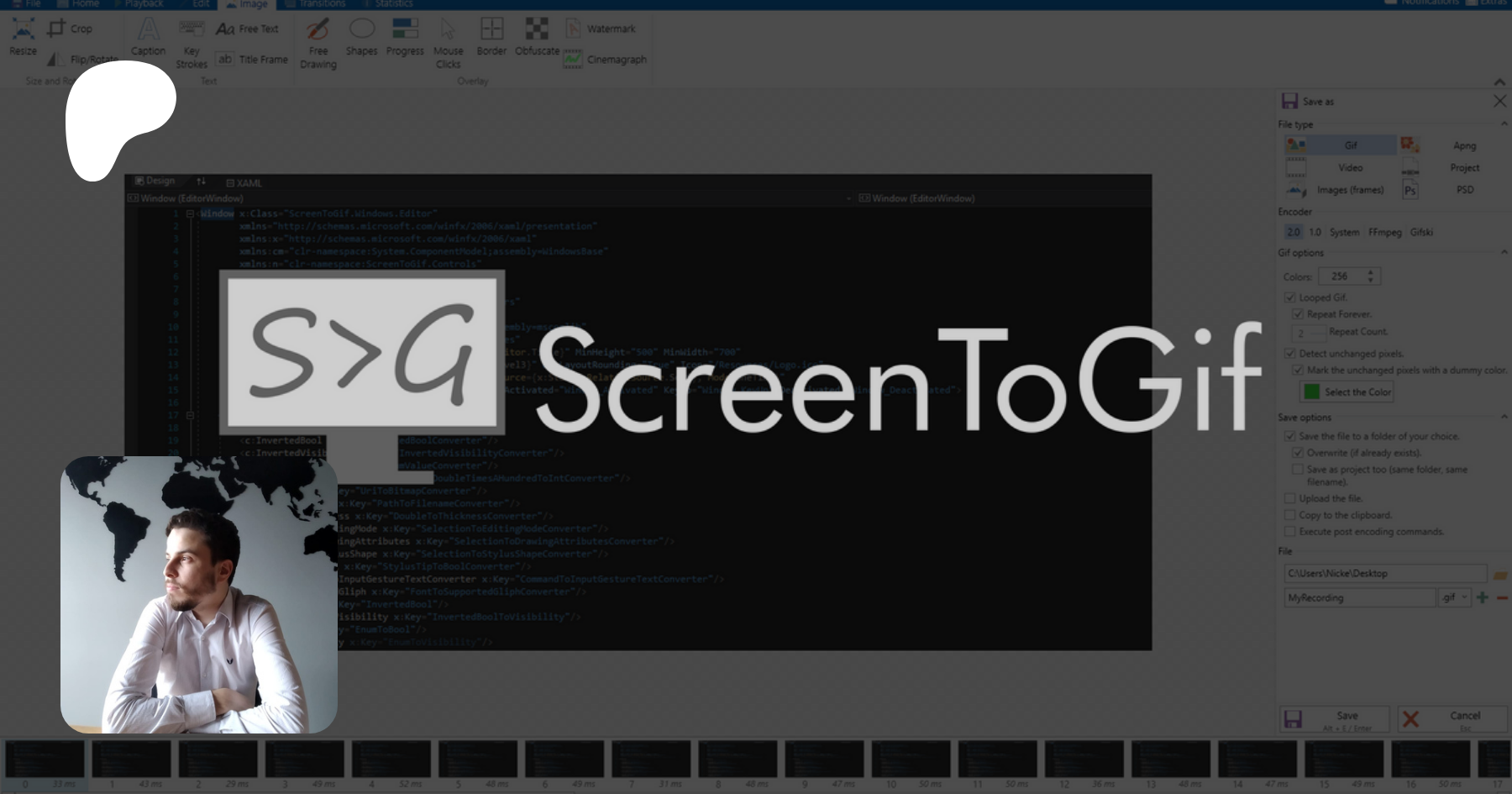Select the Resize tool in the ribbon
Image resolution: width=1512 pixels, height=794 pixels.
pyautogui.click(x=23, y=37)
